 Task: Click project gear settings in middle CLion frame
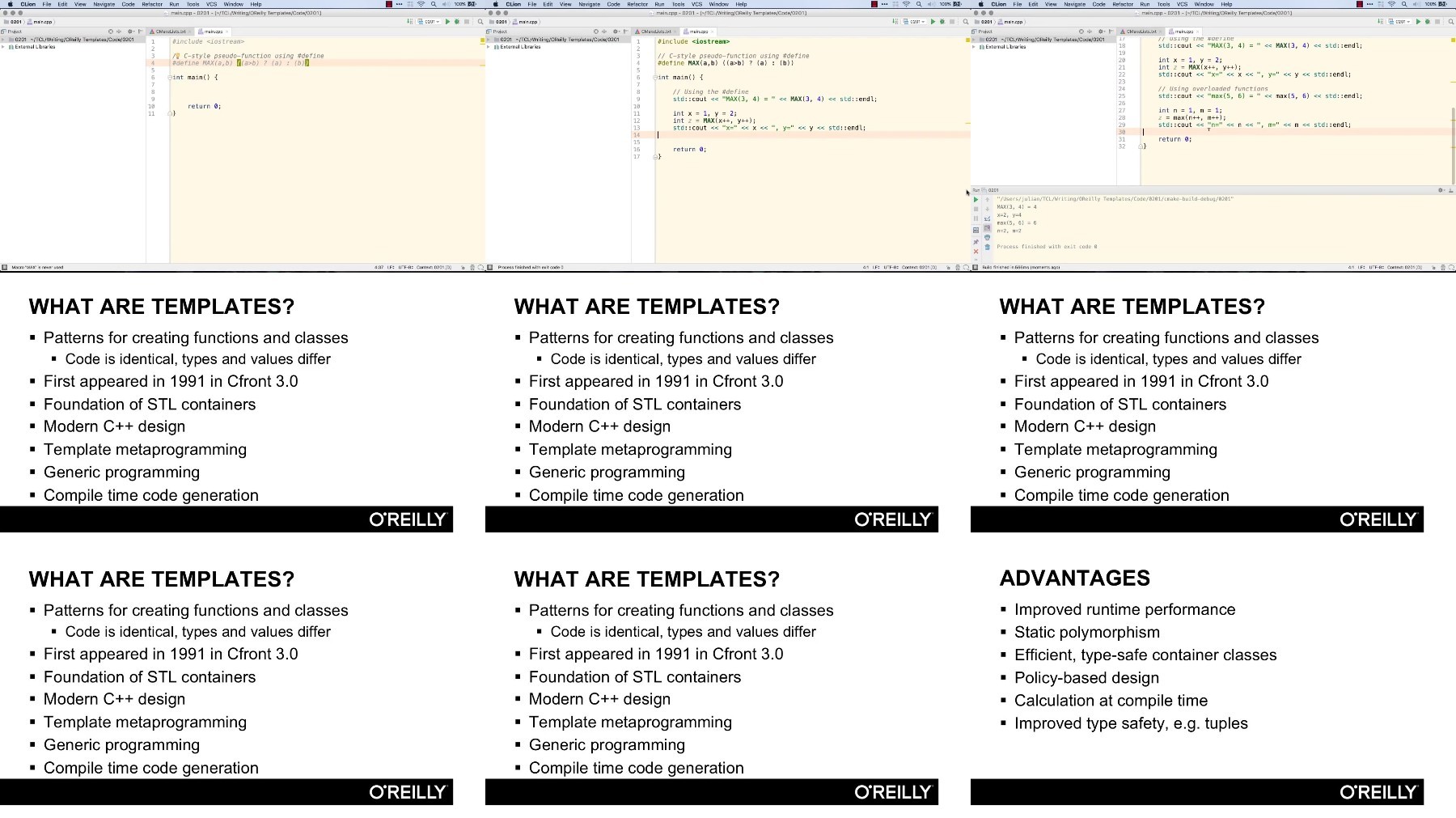616,32
